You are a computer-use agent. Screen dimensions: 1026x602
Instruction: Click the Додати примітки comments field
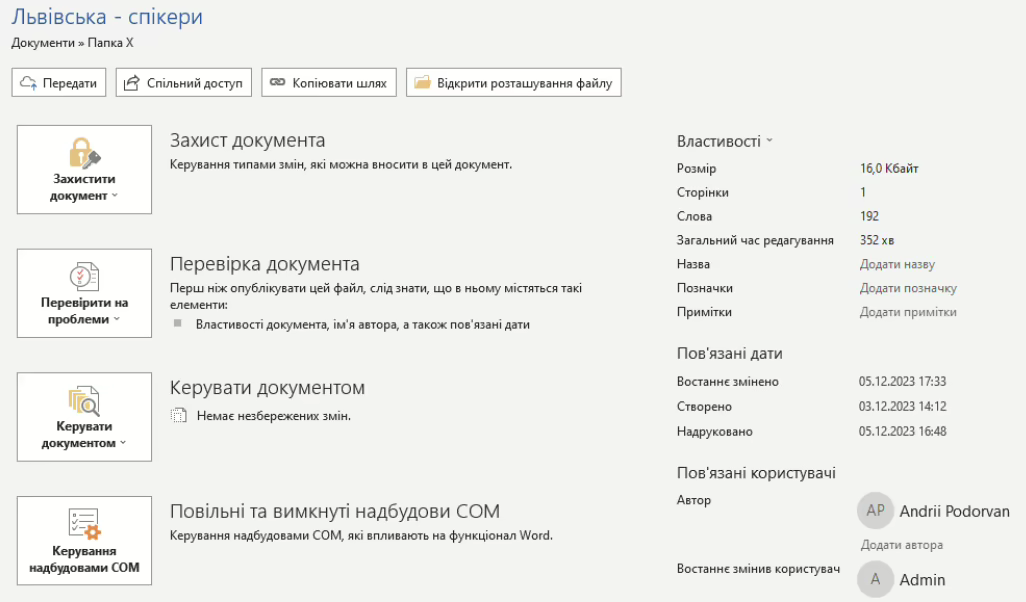(908, 313)
